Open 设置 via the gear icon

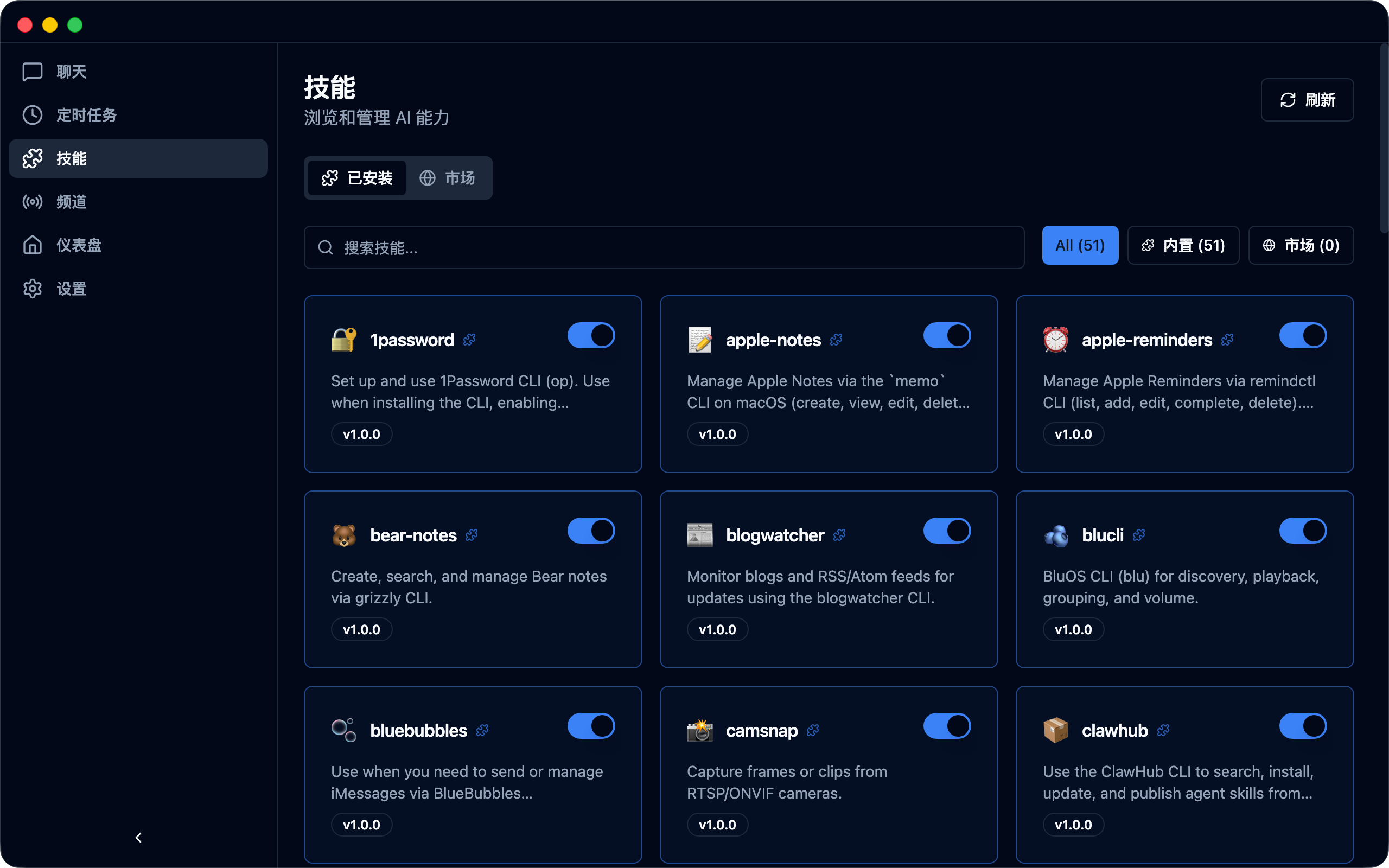pos(33,288)
